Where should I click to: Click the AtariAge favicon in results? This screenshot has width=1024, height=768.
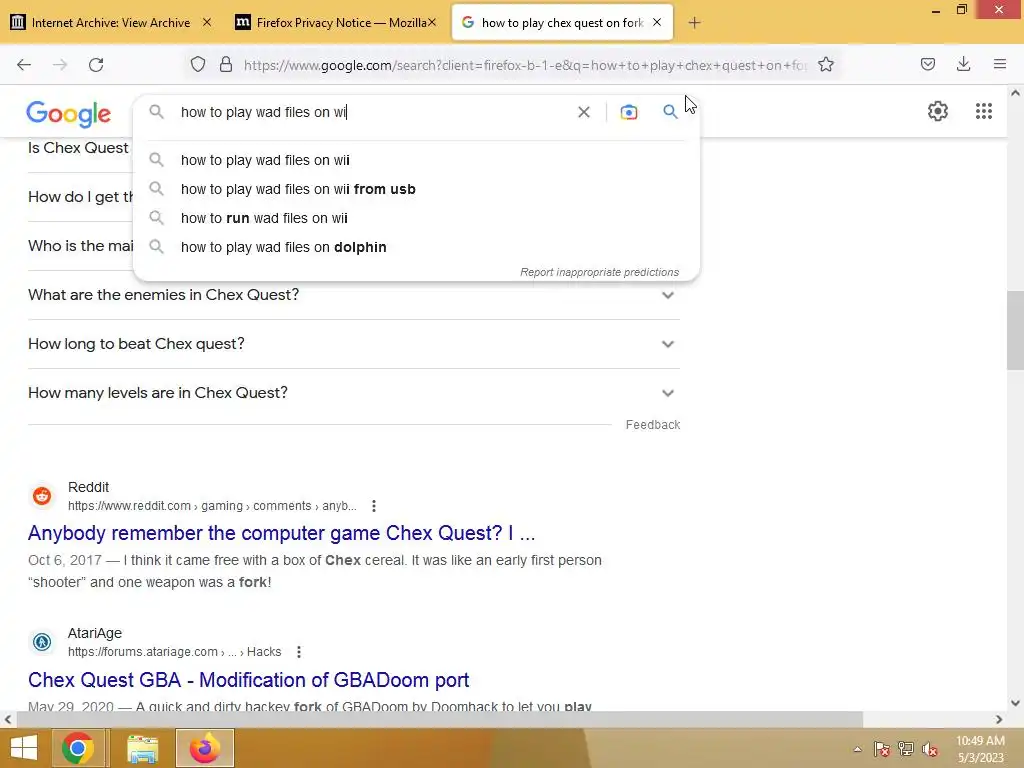(x=42, y=642)
